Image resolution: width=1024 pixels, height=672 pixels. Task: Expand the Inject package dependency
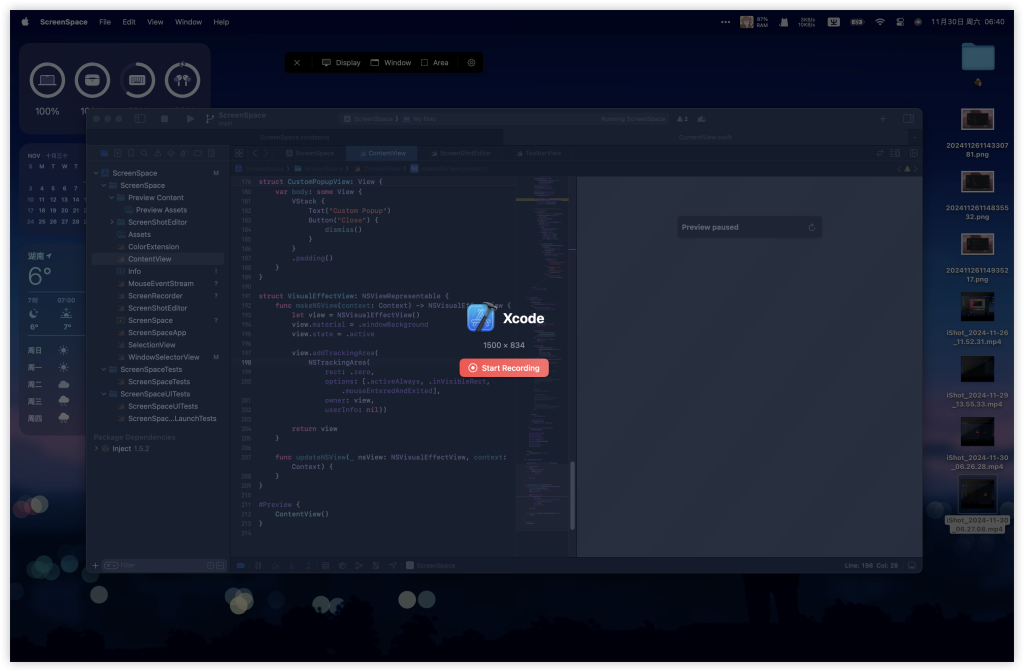click(x=97, y=449)
